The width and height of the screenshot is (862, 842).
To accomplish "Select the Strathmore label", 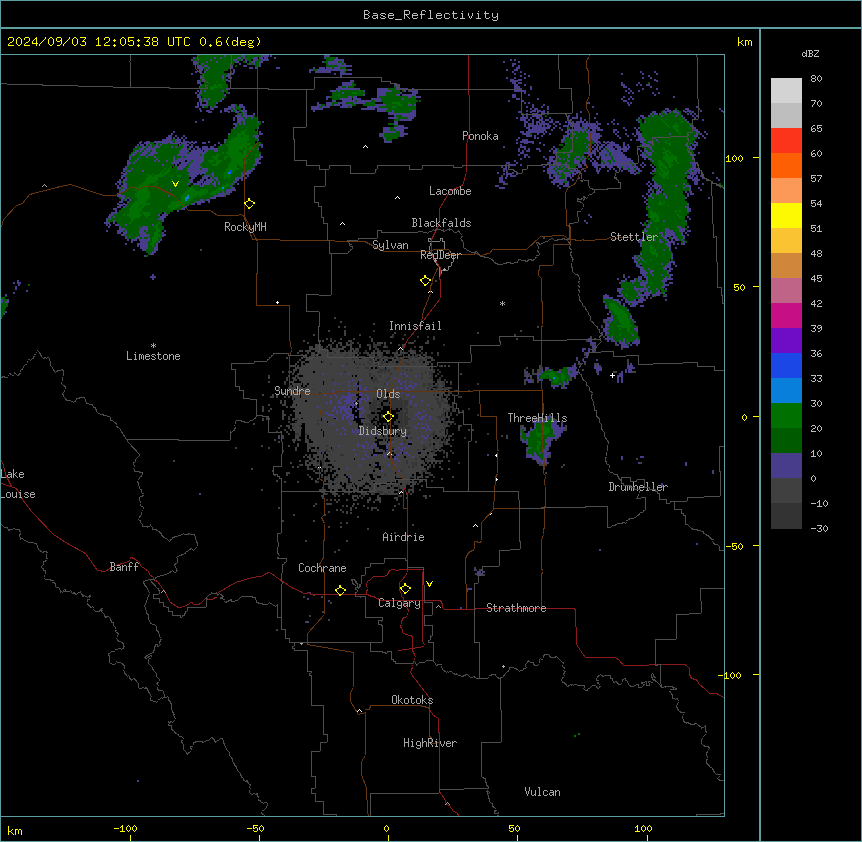I will coord(516,608).
